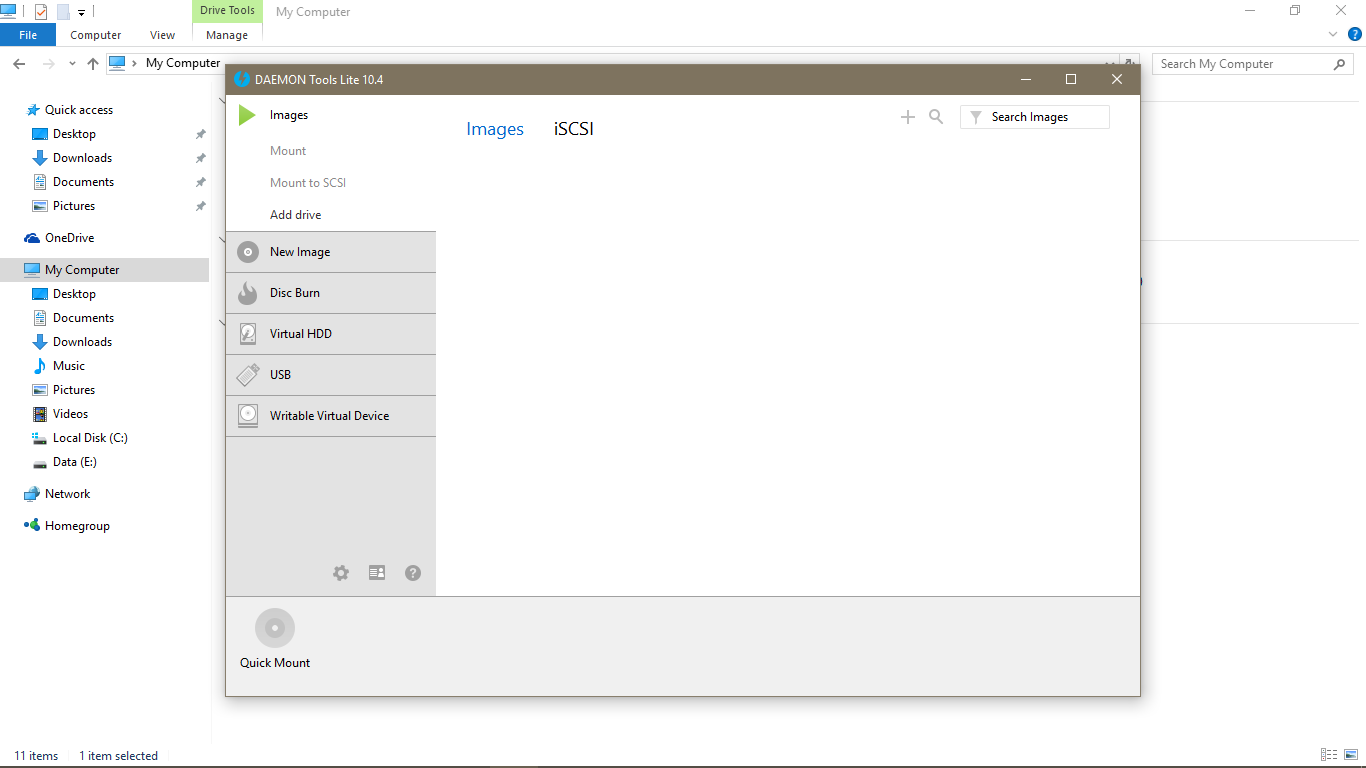Screen dimensions: 1366x768
Task: Open quick access toolbar dropdown arrow
Action: click(82, 13)
